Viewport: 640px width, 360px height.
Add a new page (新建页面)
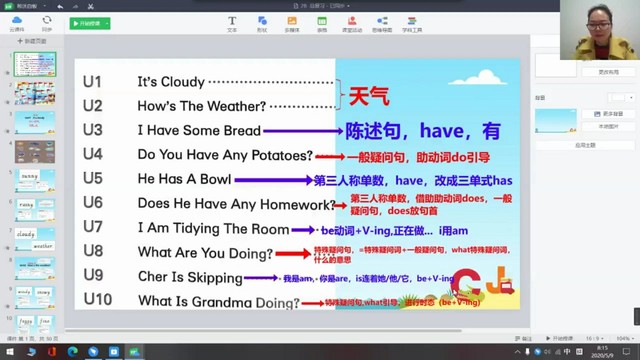[32, 41]
